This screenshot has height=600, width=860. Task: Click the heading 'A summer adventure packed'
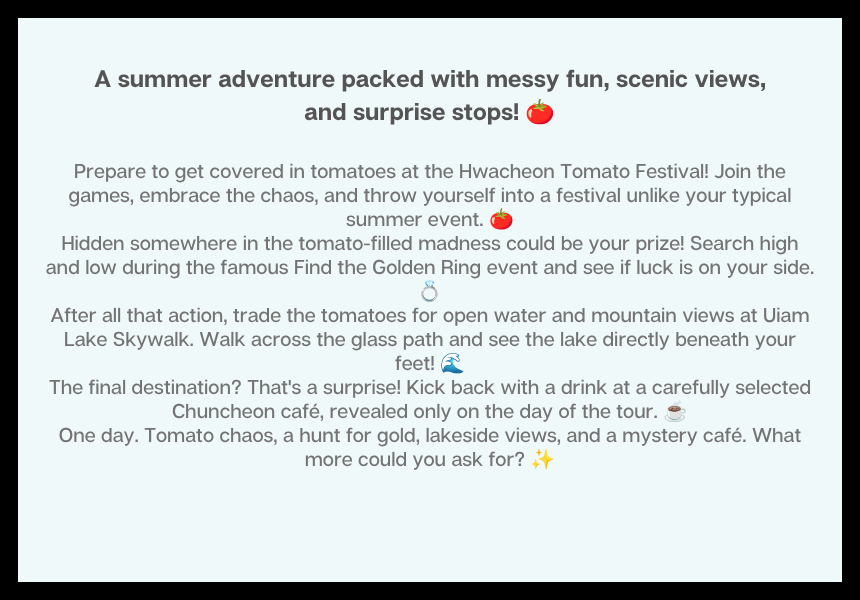[259, 80]
